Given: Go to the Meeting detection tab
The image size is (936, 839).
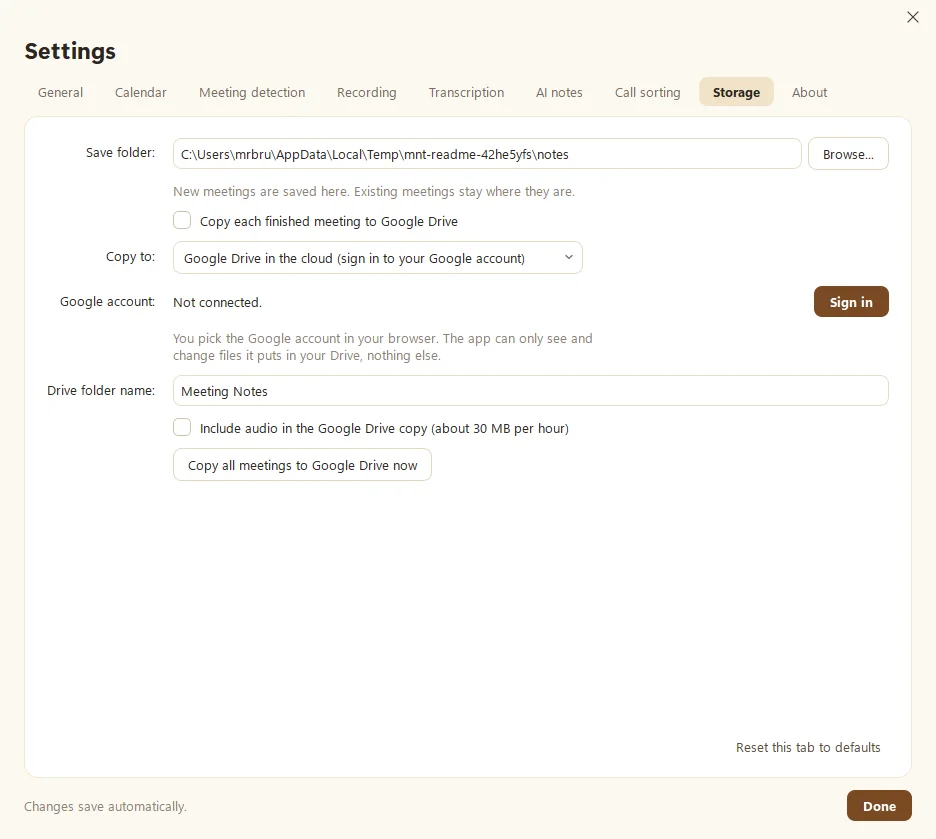Looking at the screenshot, I should (252, 92).
